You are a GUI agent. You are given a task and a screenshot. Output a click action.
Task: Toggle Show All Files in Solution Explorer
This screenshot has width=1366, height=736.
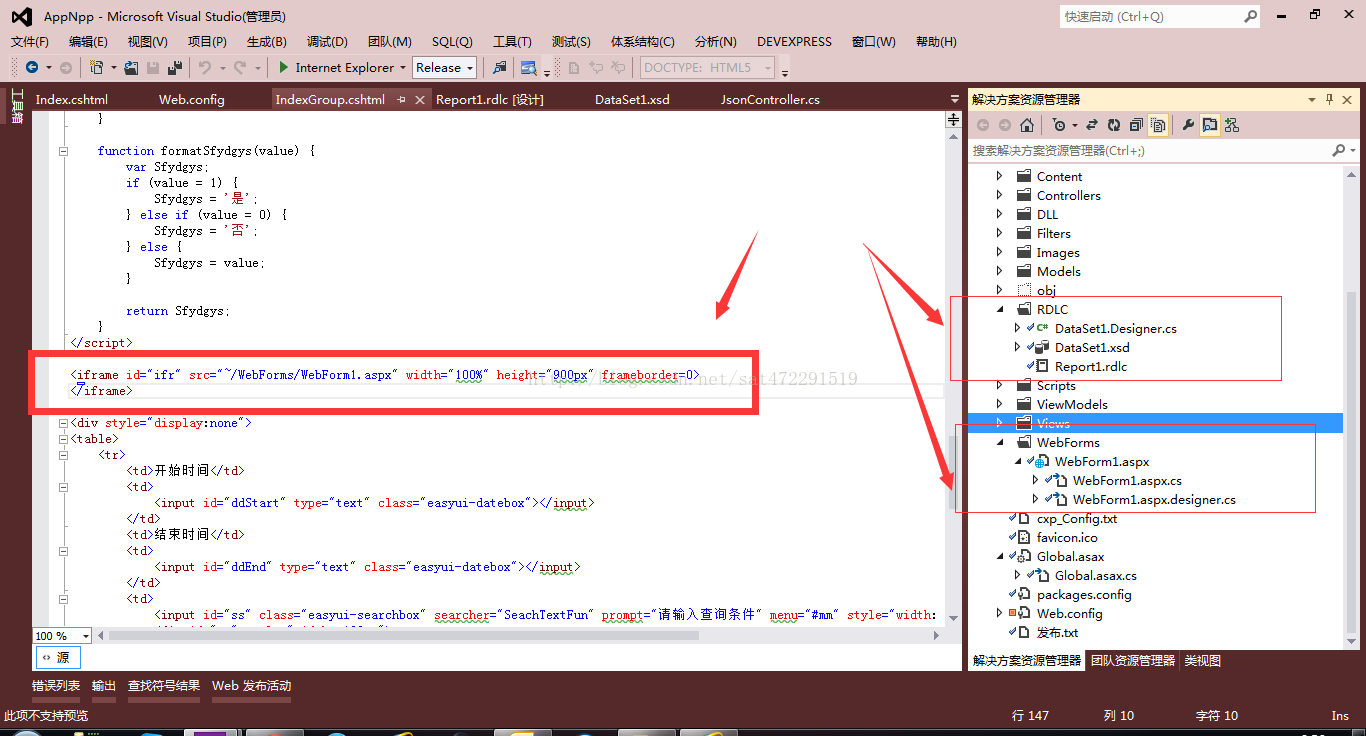[x=1158, y=125]
